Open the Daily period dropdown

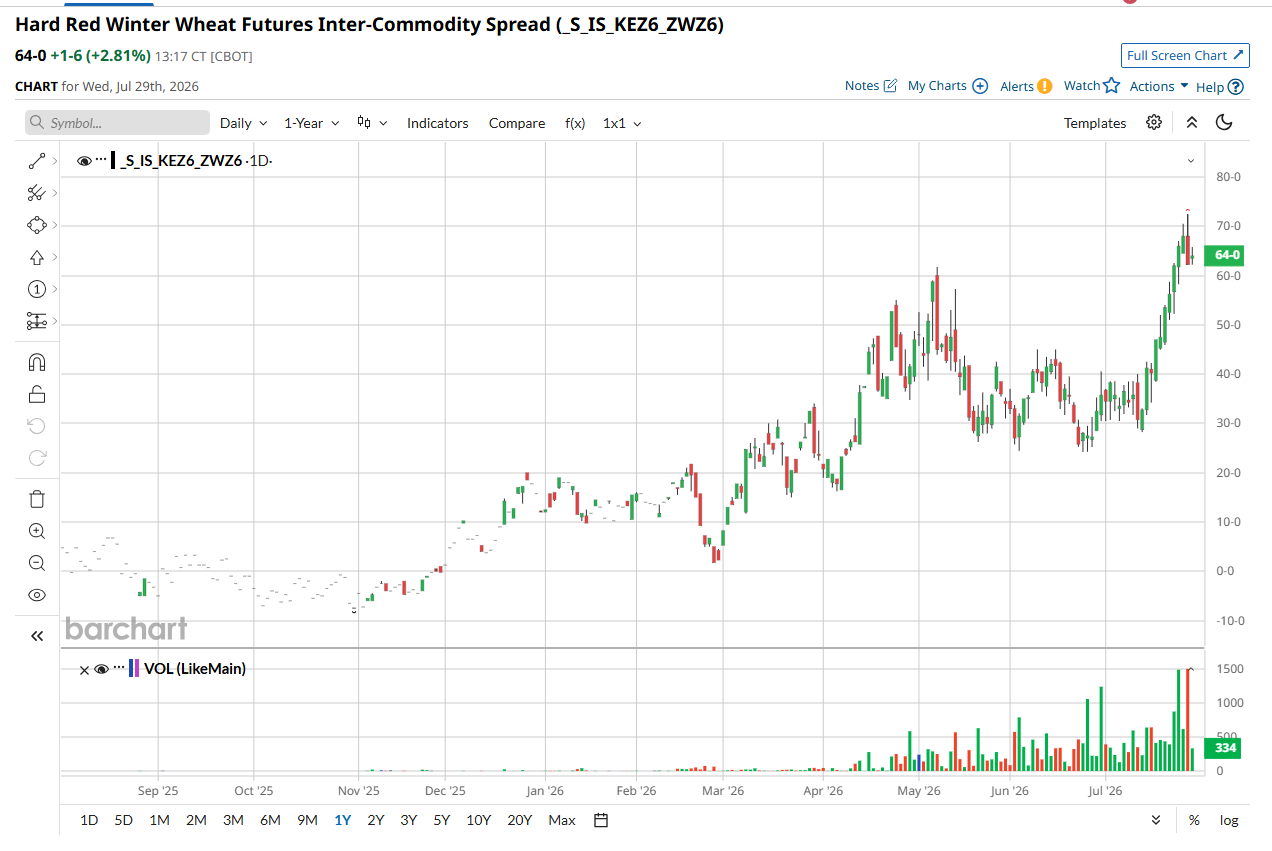pos(244,123)
